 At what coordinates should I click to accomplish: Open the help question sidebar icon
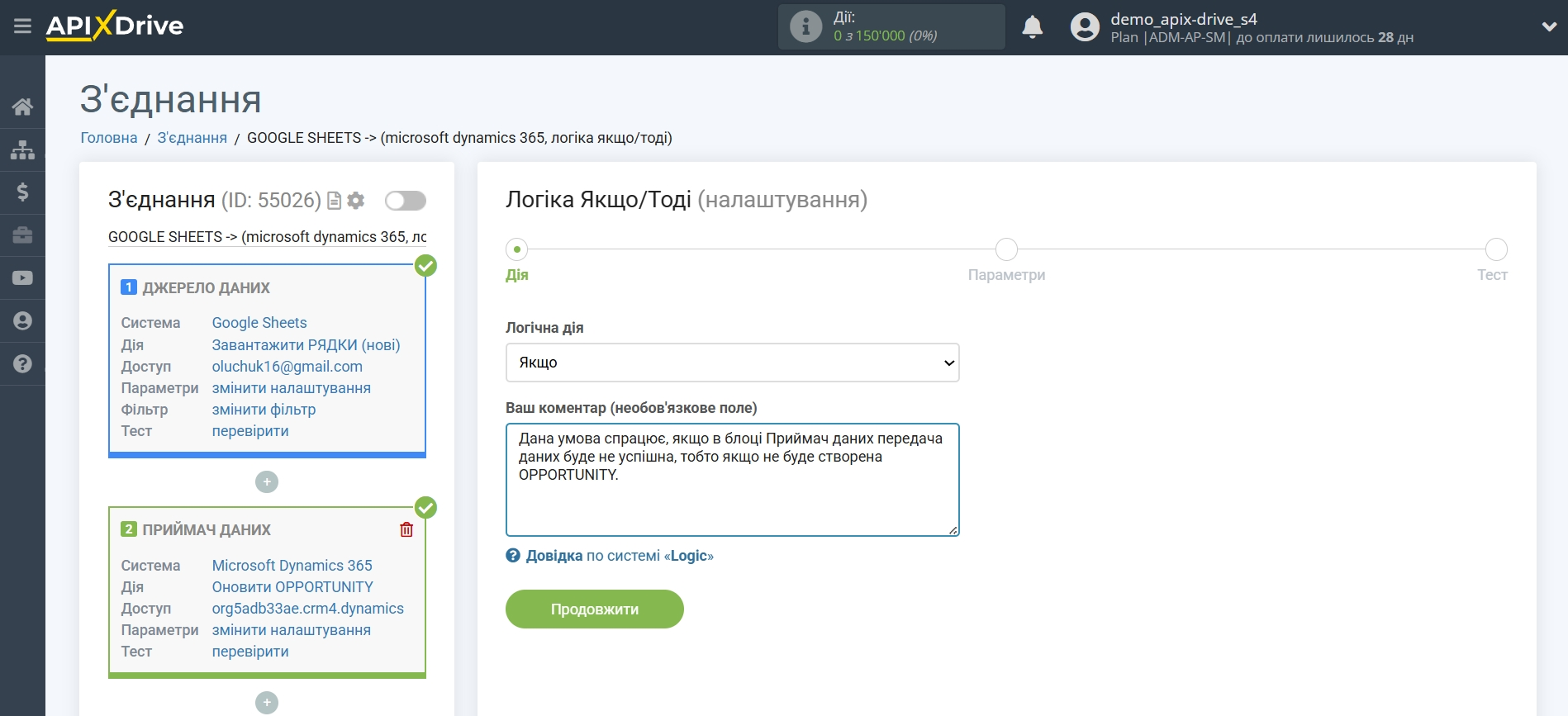click(x=22, y=363)
